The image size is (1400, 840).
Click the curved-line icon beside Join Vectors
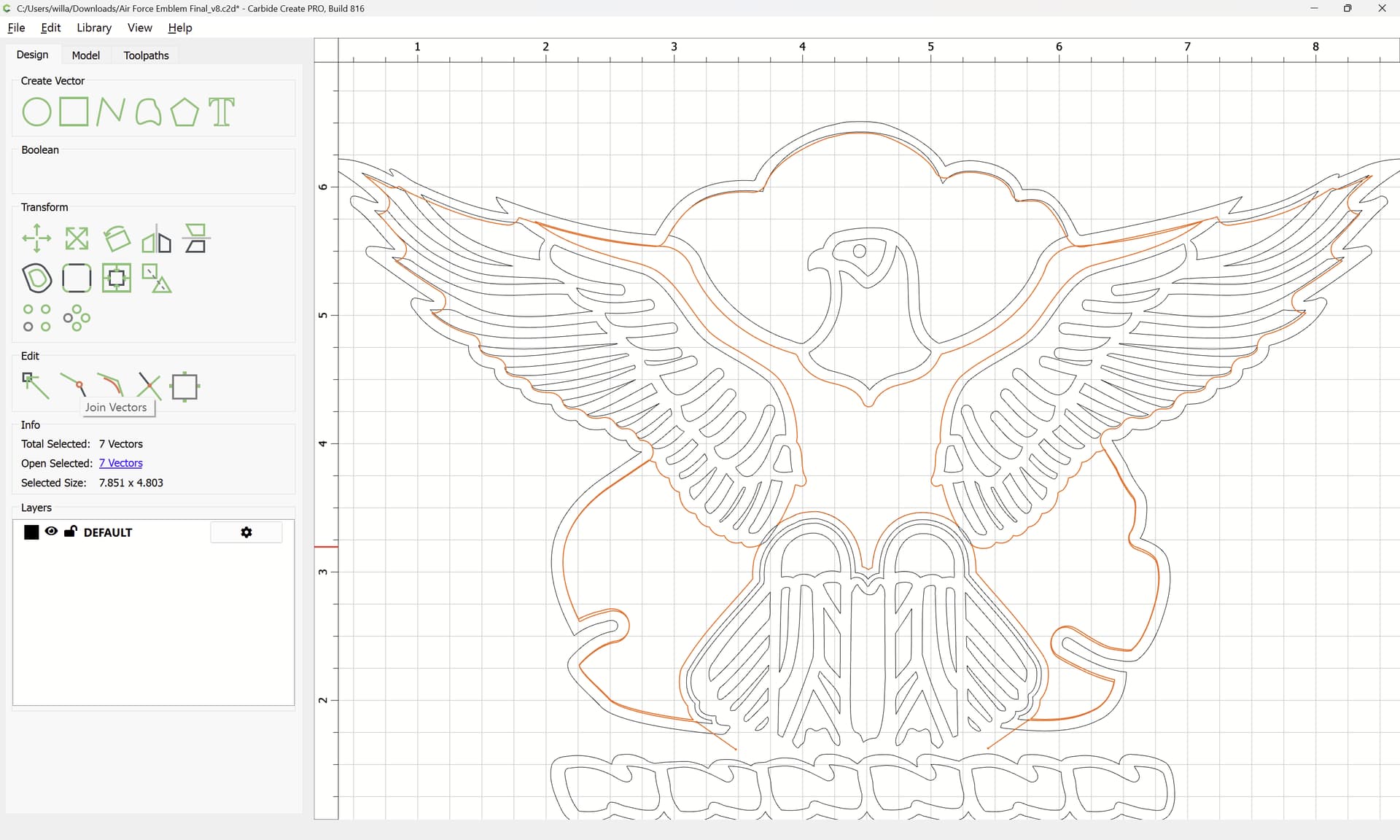coord(111,384)
